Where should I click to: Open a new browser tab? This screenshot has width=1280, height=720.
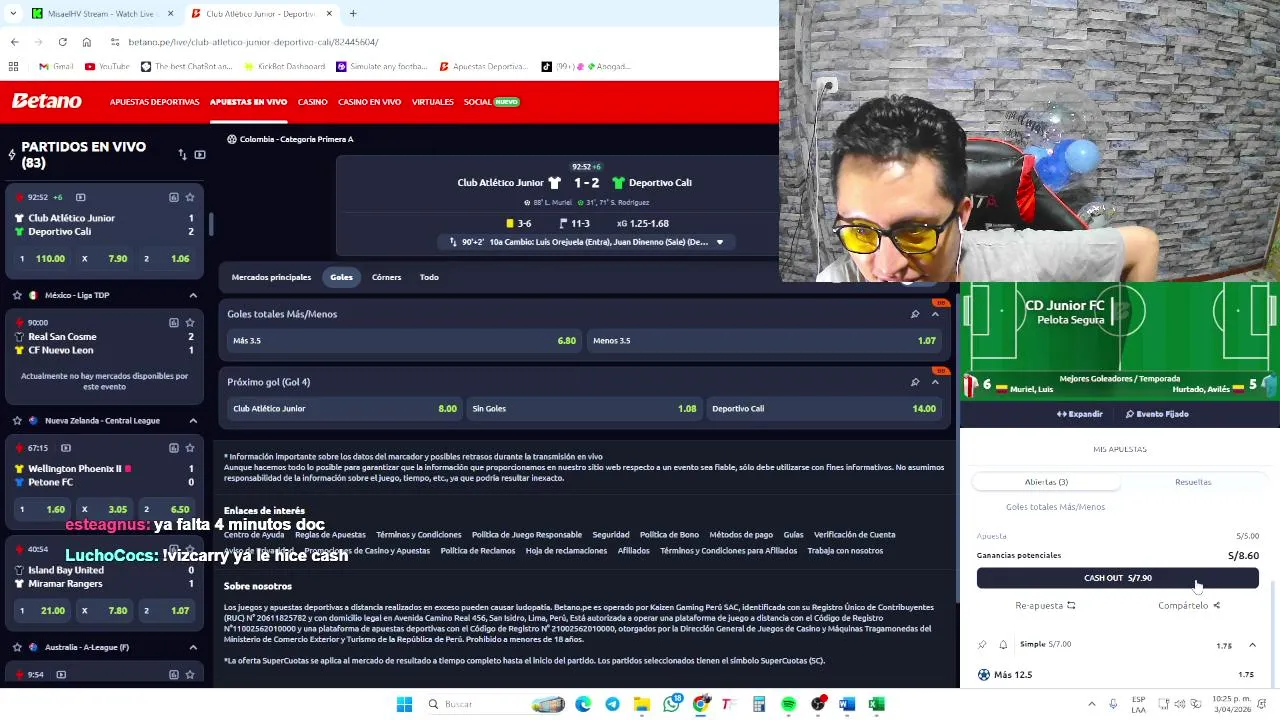coord(353,14)
